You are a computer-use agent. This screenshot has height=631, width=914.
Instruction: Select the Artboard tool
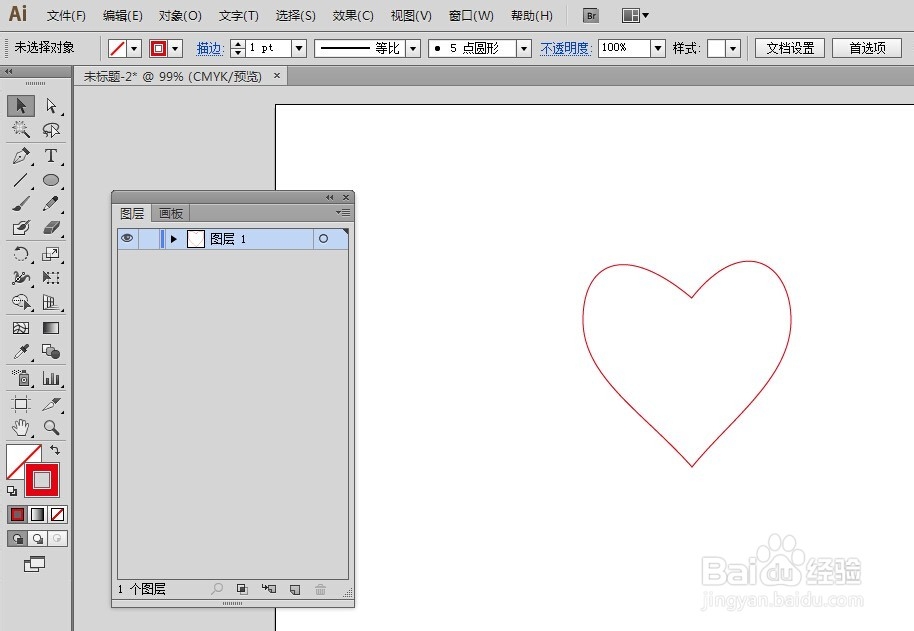click(x=21, y=404)
